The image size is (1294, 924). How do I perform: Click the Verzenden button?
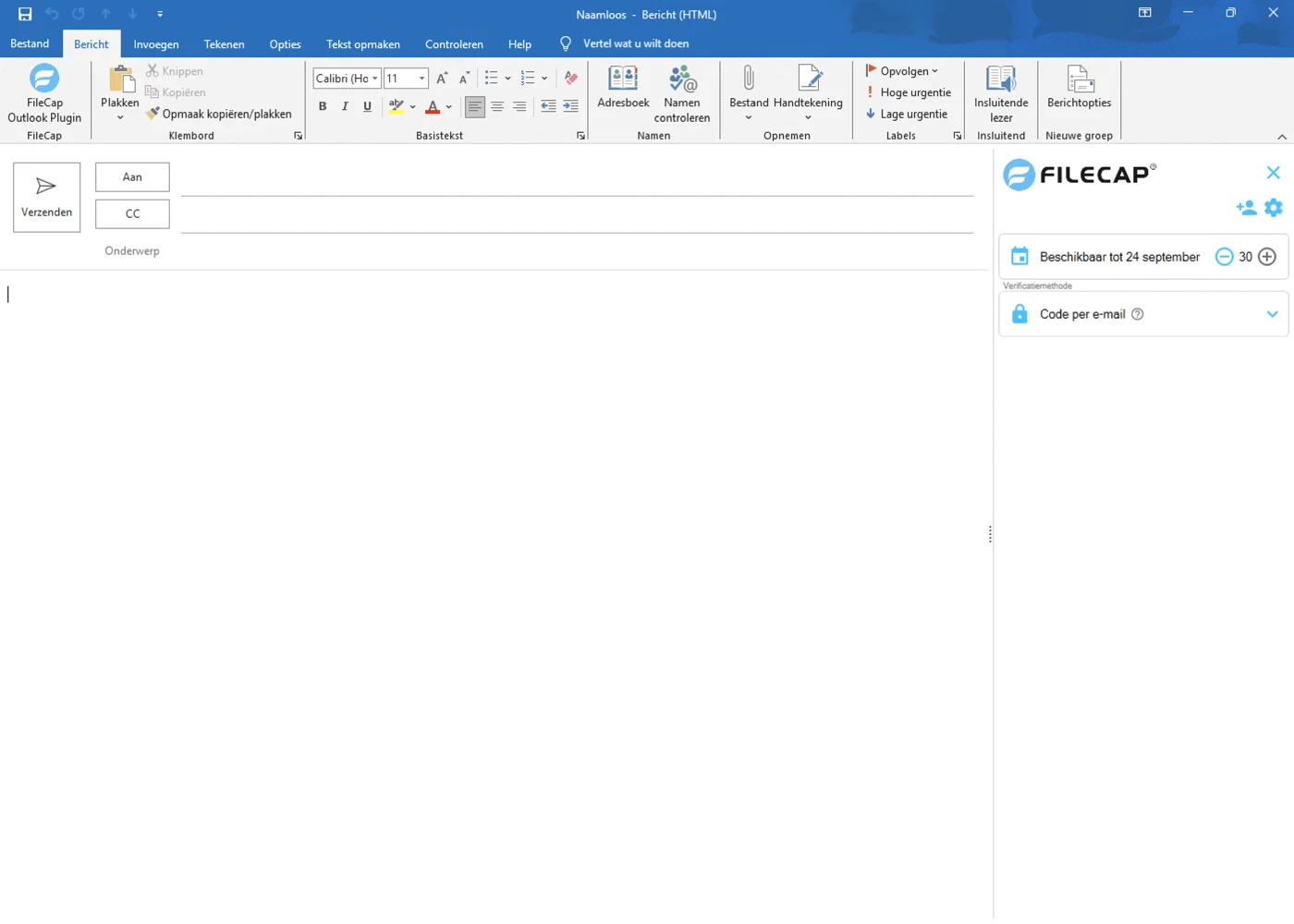tap(47, 197)
